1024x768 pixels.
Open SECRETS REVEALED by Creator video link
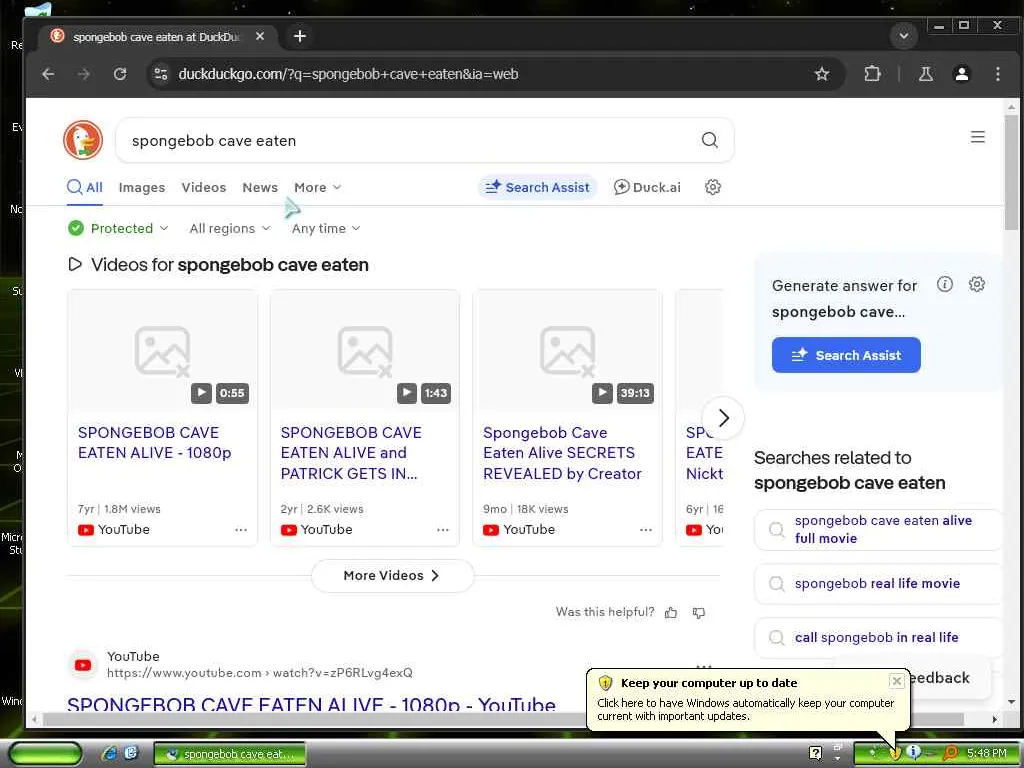coord(562,453)
